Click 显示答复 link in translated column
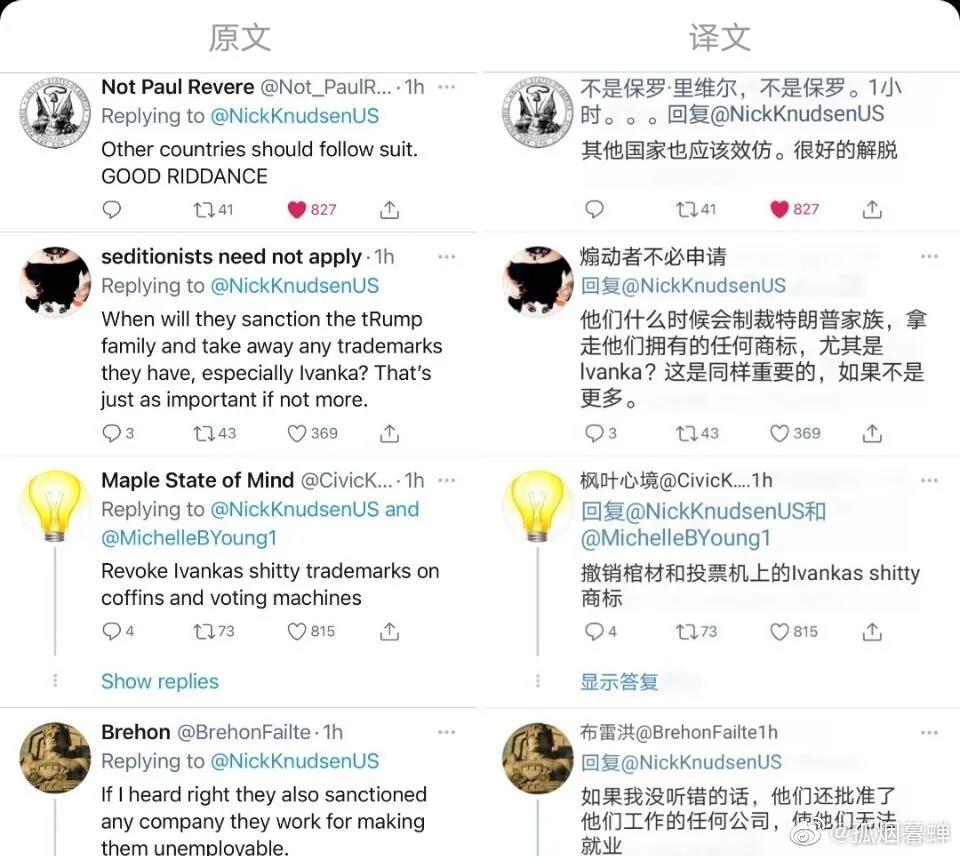960x856 pixels. [619, 681]
